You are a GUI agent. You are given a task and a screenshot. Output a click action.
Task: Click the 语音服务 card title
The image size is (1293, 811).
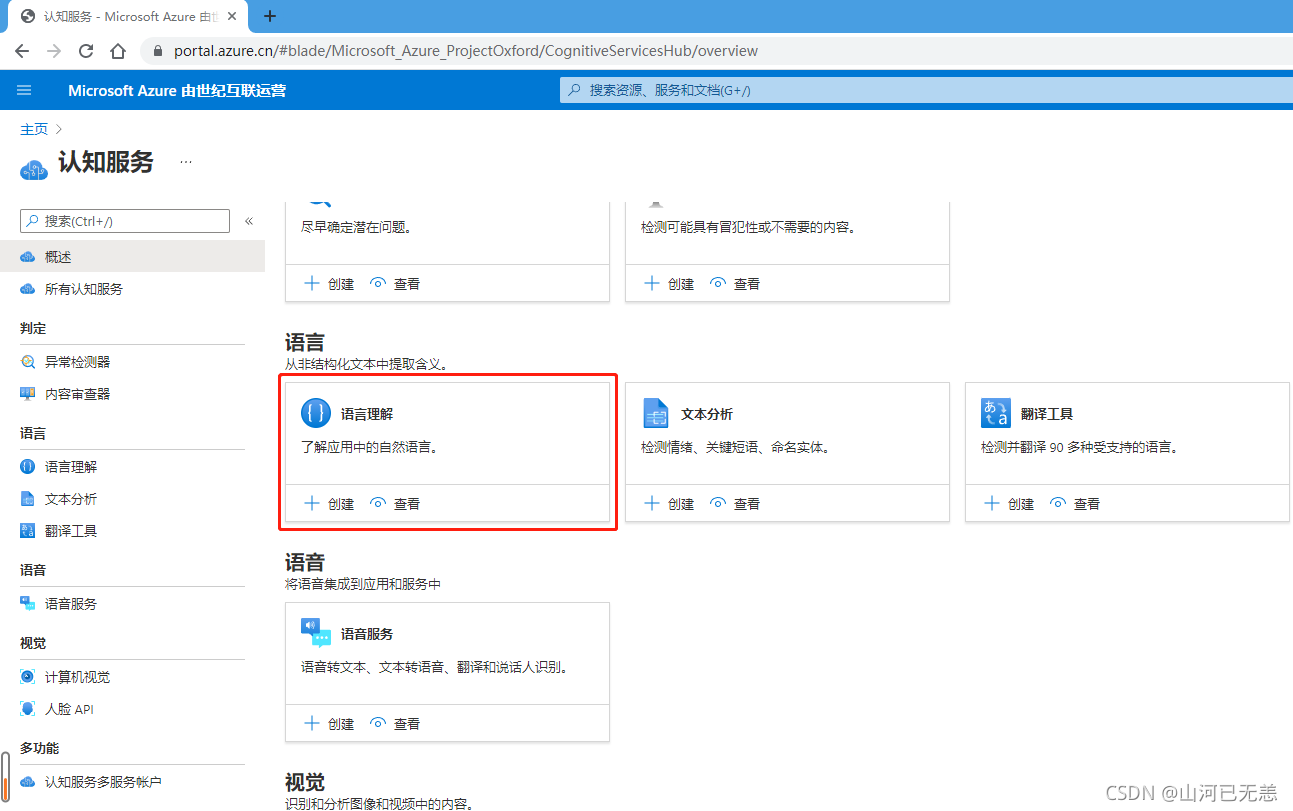367,634
